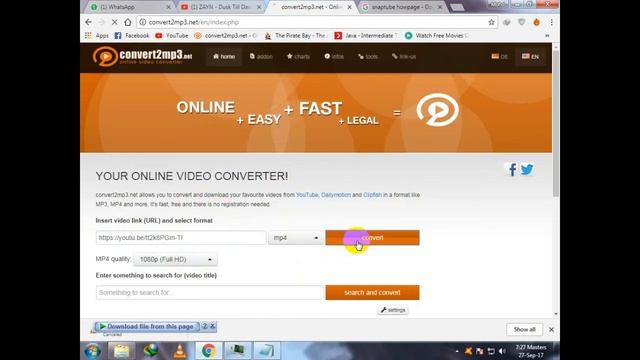Click the network tray icon
The image size is (640, 360).
(491, 351)
